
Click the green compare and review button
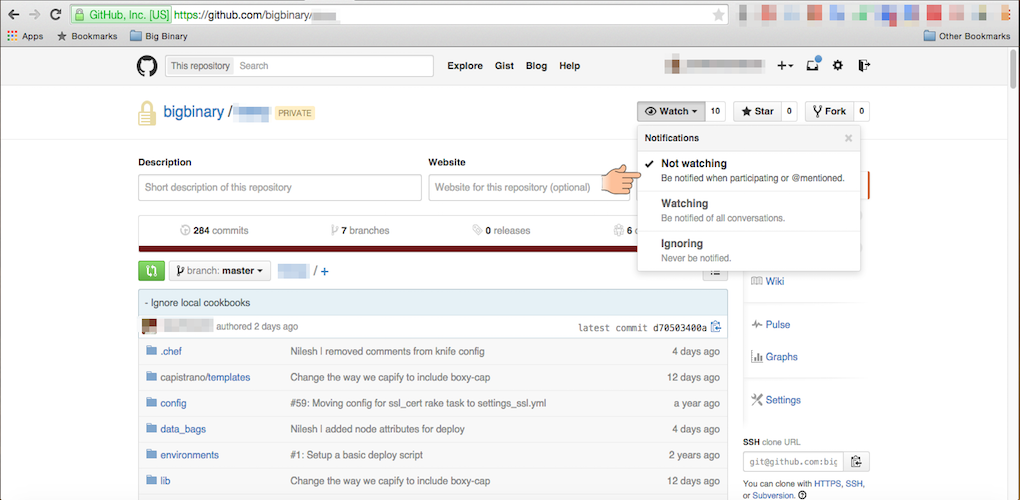[152, 270]
